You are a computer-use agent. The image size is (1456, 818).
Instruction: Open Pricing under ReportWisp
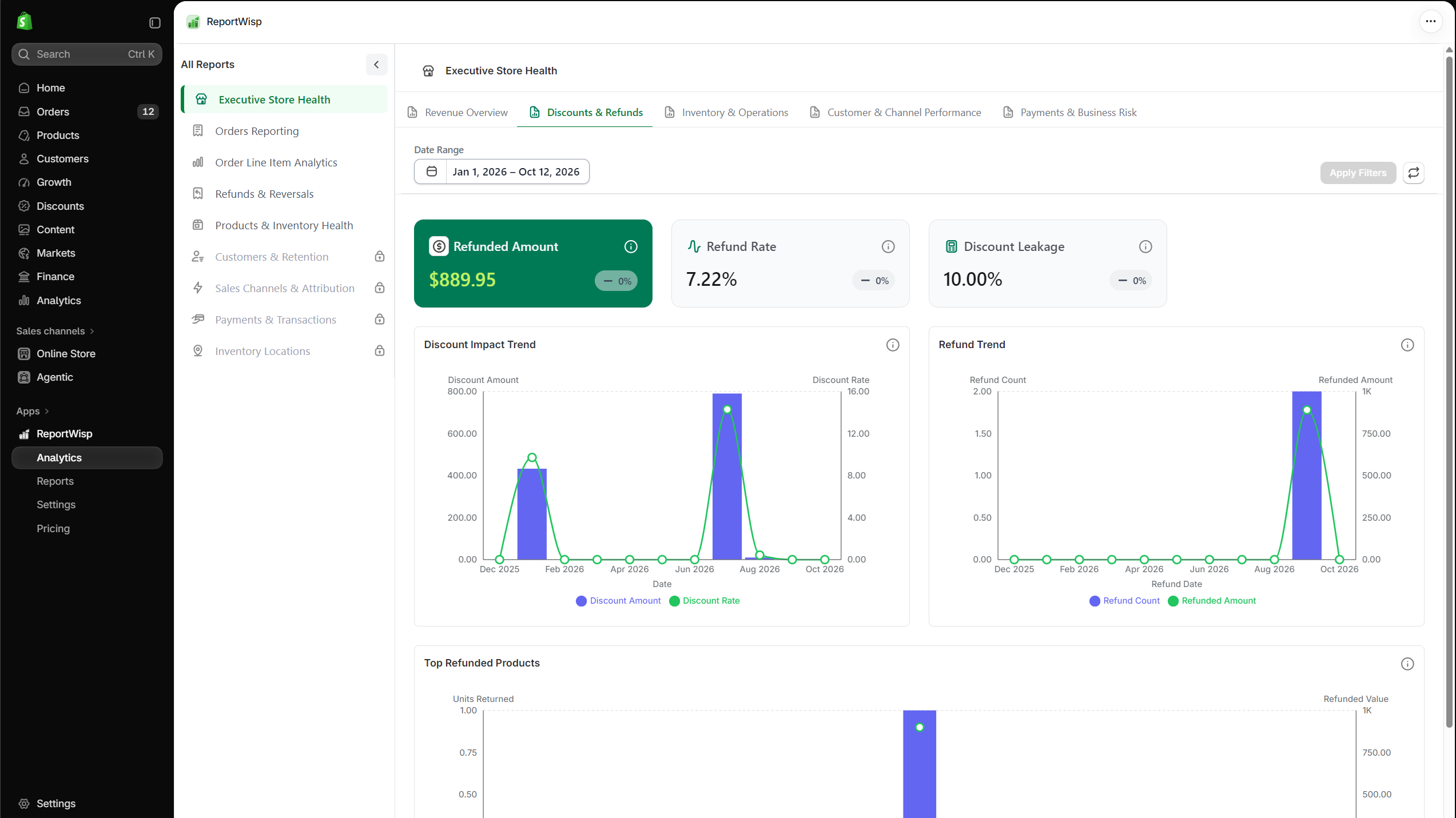coord(53,528)
